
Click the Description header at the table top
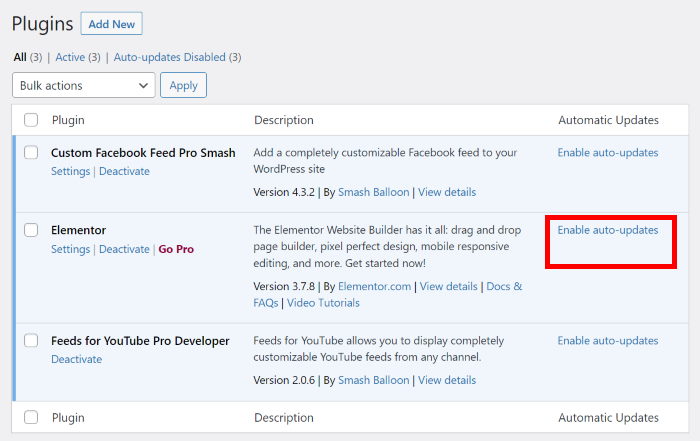click(x=283, y=120)
